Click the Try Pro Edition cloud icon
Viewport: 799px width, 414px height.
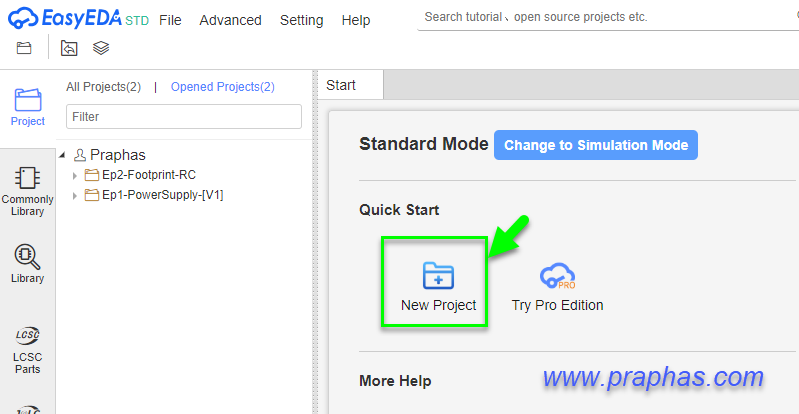tap(557, 276)
